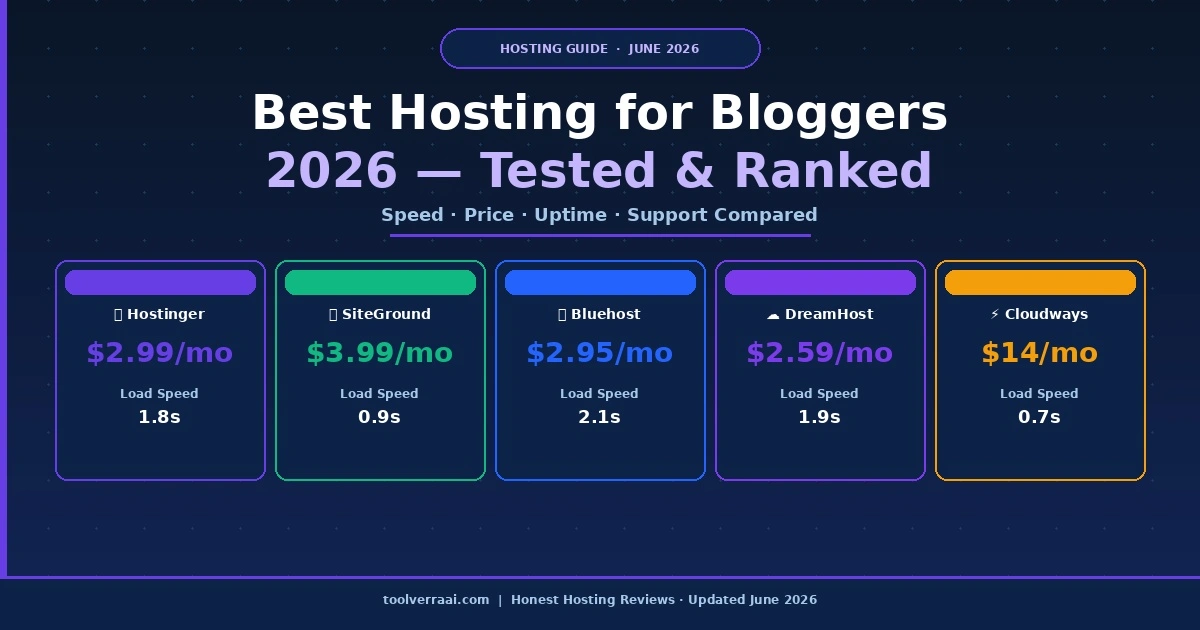Click the cloud icon beside DreamHost
This screenshot has width=1200, height=630.
tap(773, 315)
